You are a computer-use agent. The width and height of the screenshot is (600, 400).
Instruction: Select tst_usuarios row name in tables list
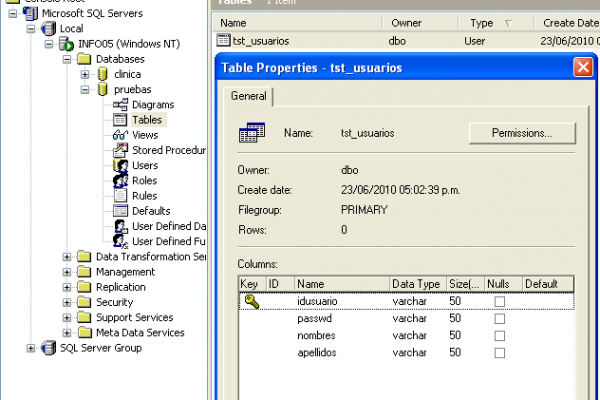261,41
